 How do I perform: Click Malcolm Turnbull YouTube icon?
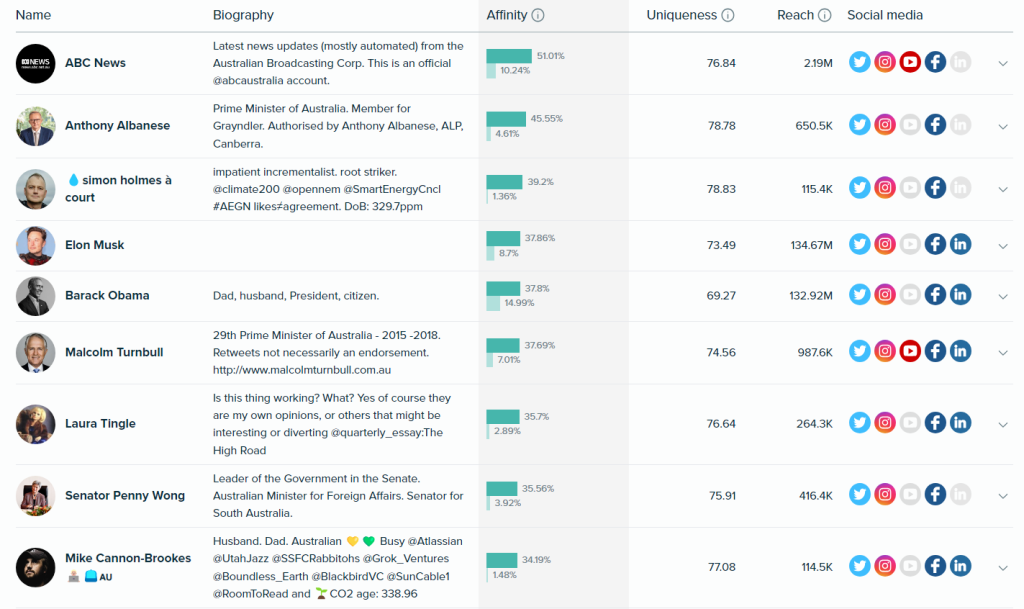910,351
